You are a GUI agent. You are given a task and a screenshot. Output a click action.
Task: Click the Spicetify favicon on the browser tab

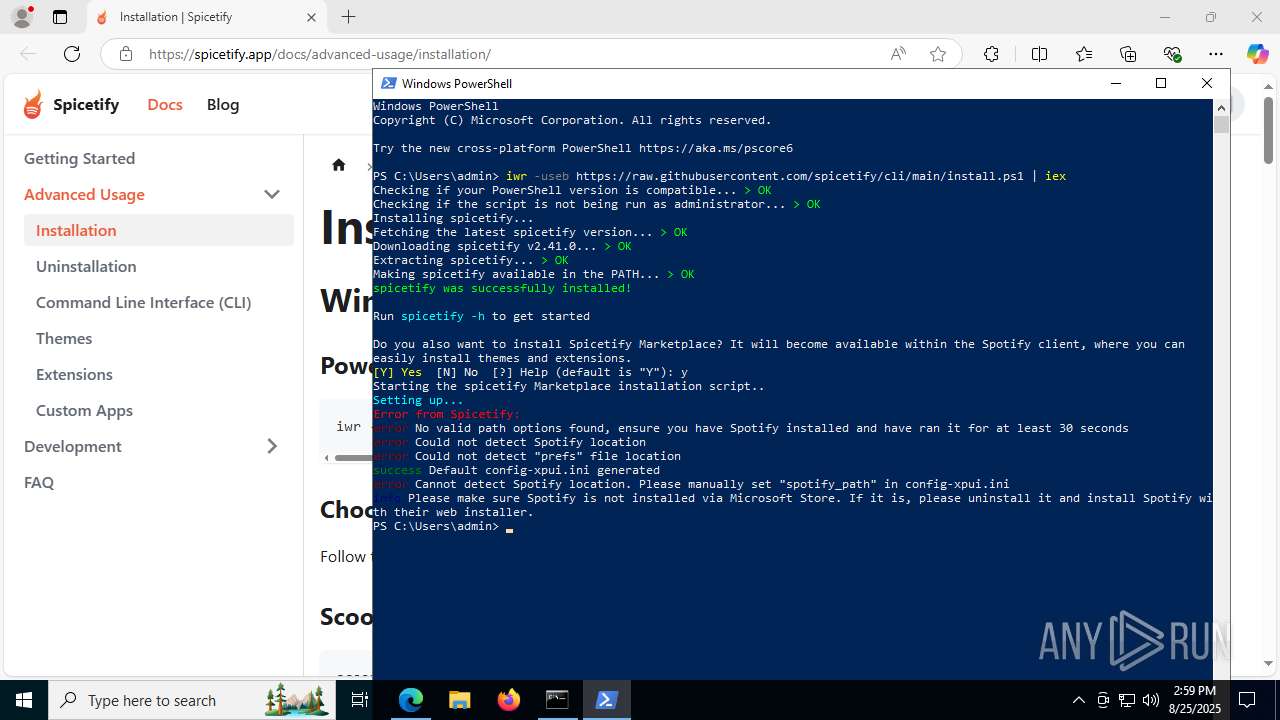coord(101,17)
